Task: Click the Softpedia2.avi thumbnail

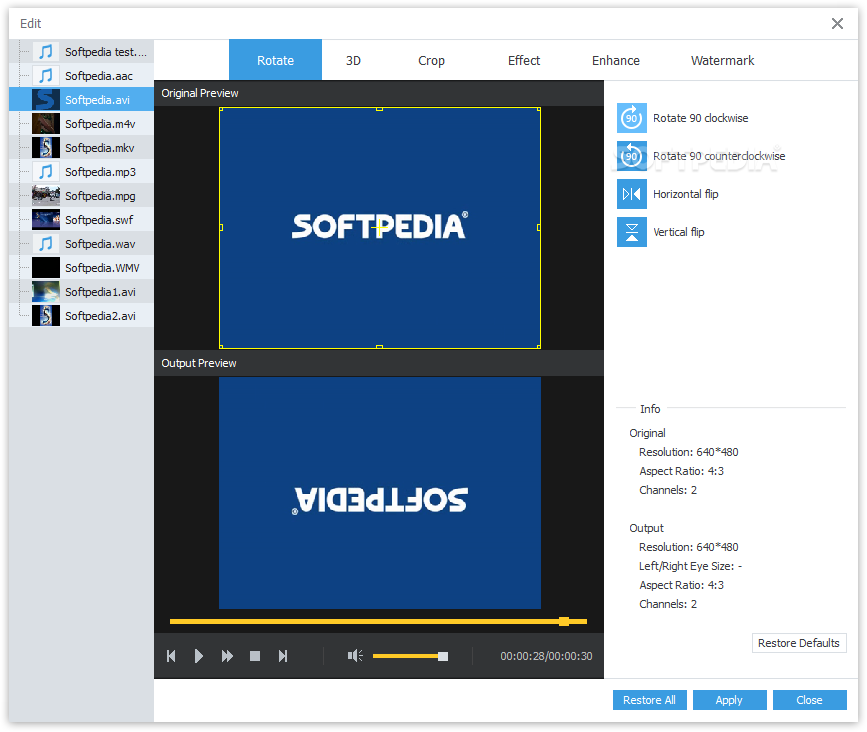Action: 46,316
